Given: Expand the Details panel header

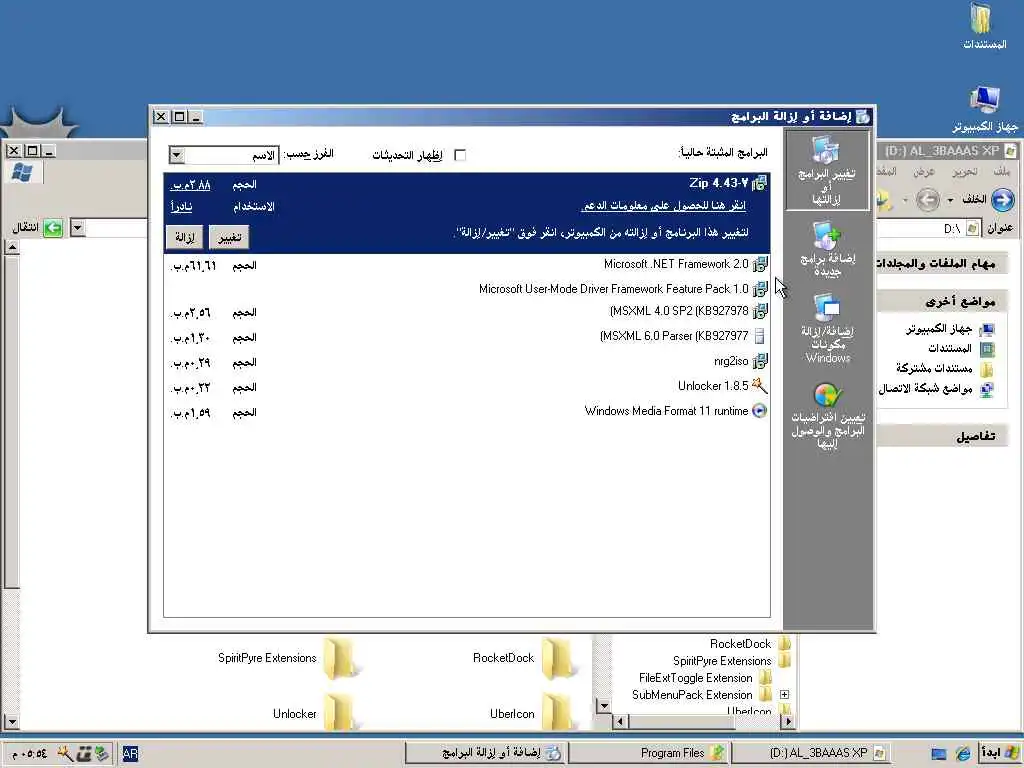Looking at the screenshot, I should pyautogui.click(x=941, y=436).
